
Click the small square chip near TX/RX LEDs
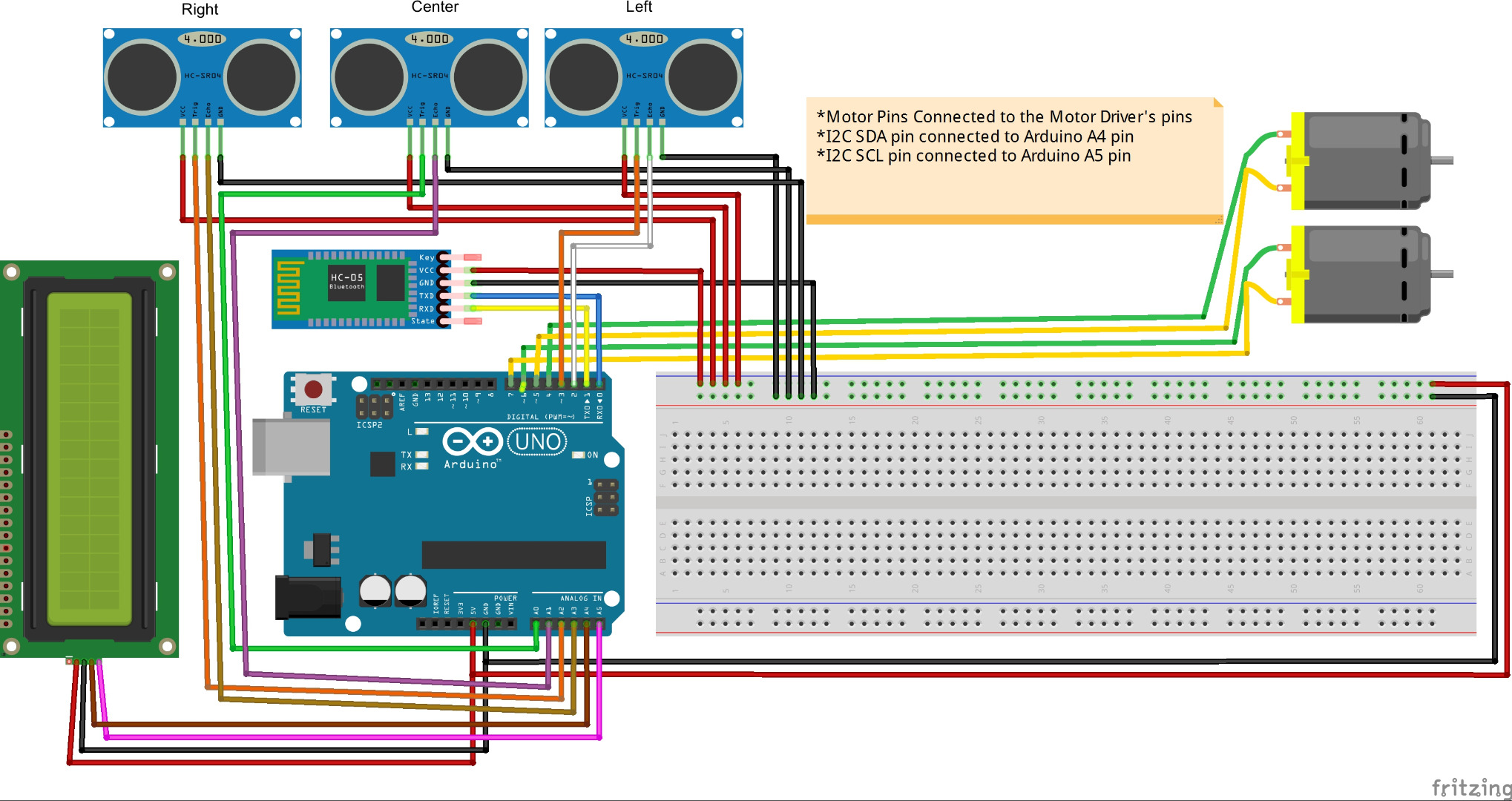coord(382,464)
